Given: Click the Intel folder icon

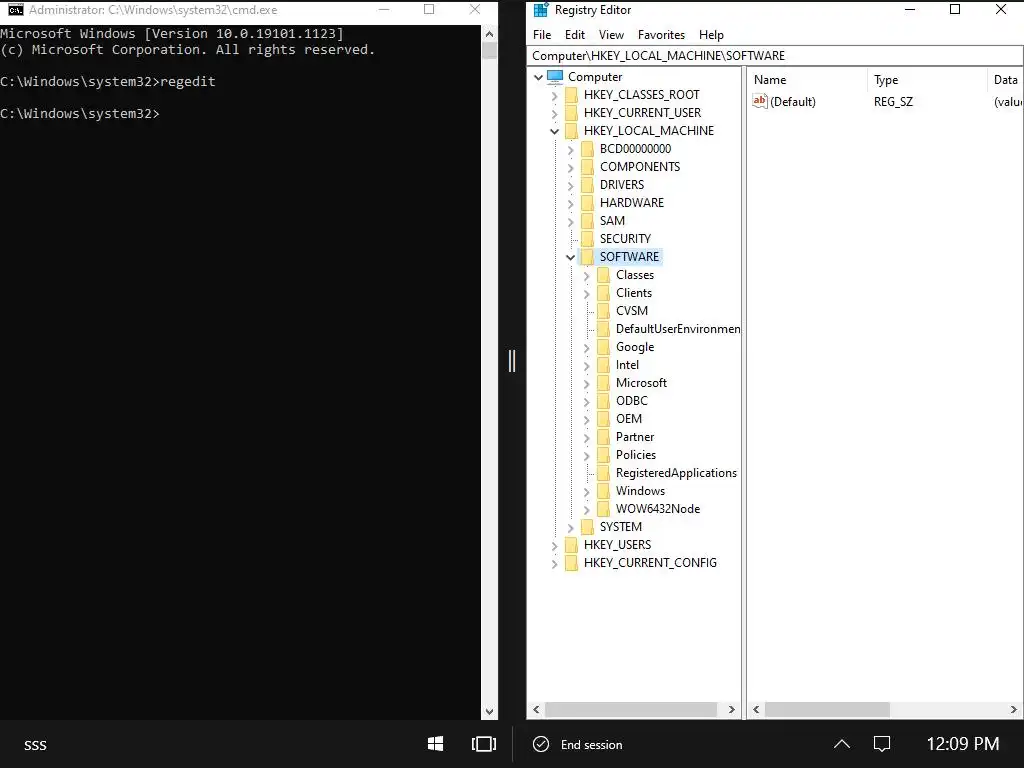Looking at the screenshot, I should click(x=603, y=364).
